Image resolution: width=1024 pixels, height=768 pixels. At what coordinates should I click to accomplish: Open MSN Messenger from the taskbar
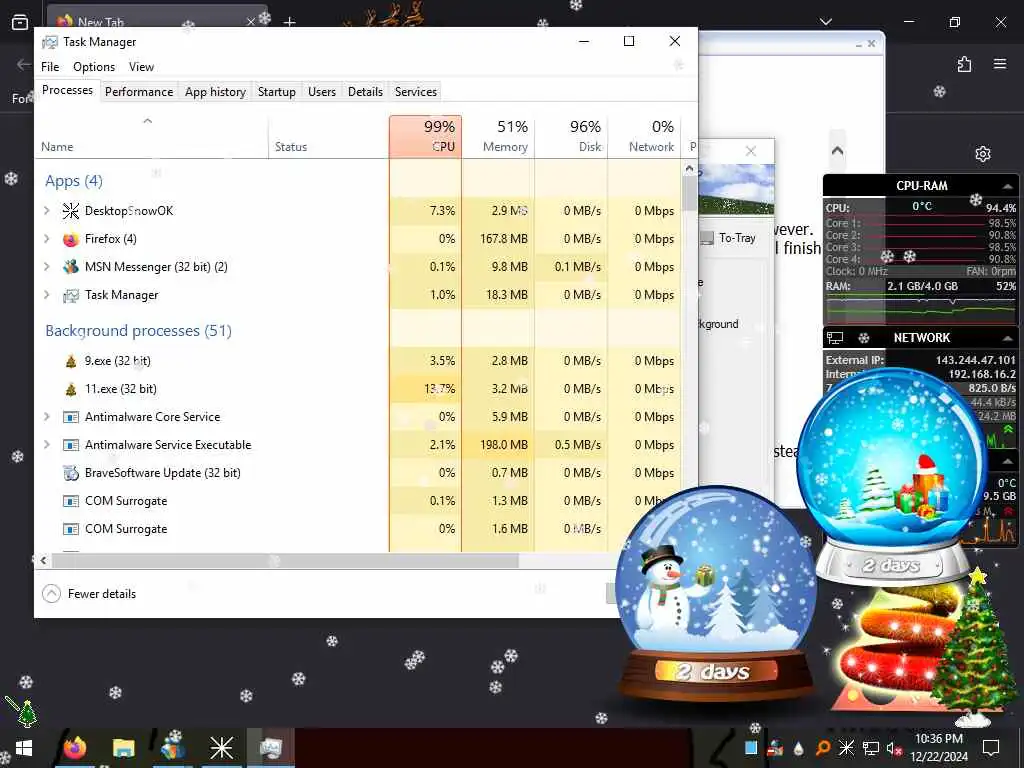click(173, 748)
